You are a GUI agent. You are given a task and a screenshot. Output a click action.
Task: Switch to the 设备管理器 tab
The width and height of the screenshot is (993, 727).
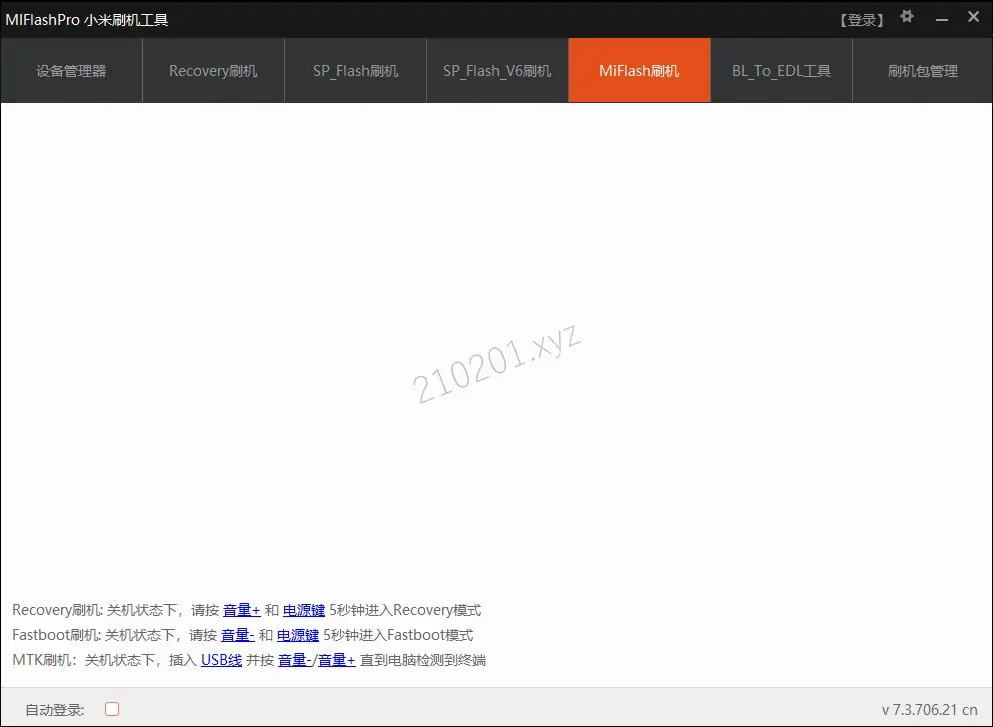(x=72, y=70)
